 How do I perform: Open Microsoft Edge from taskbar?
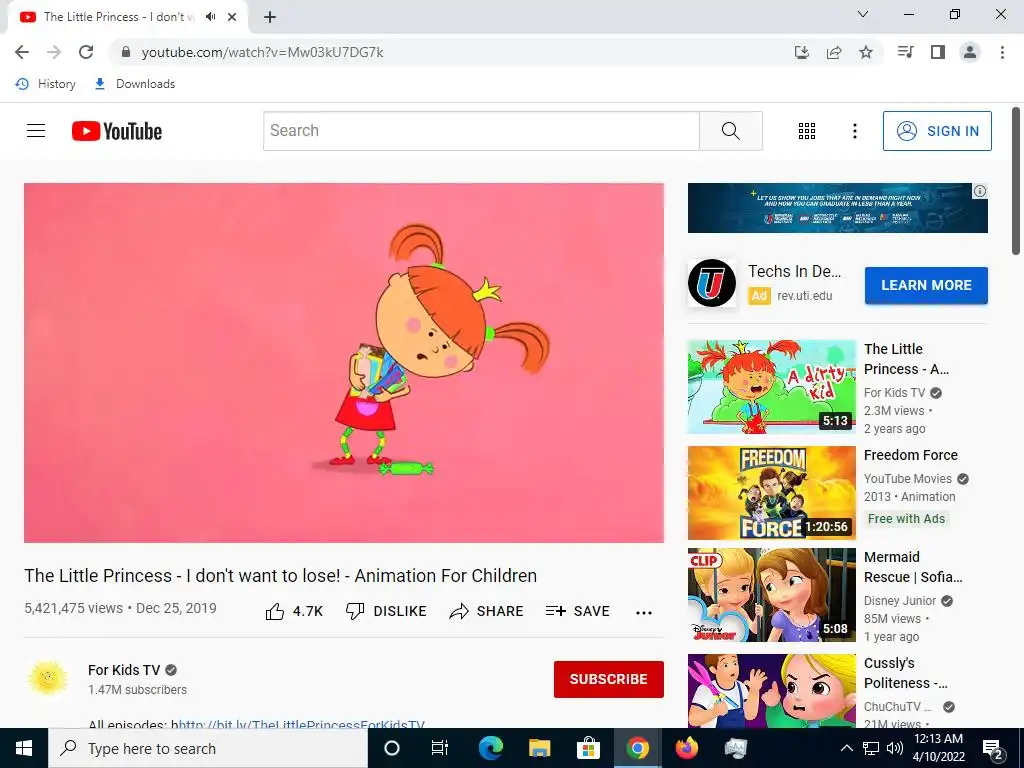tap(490, 748)
